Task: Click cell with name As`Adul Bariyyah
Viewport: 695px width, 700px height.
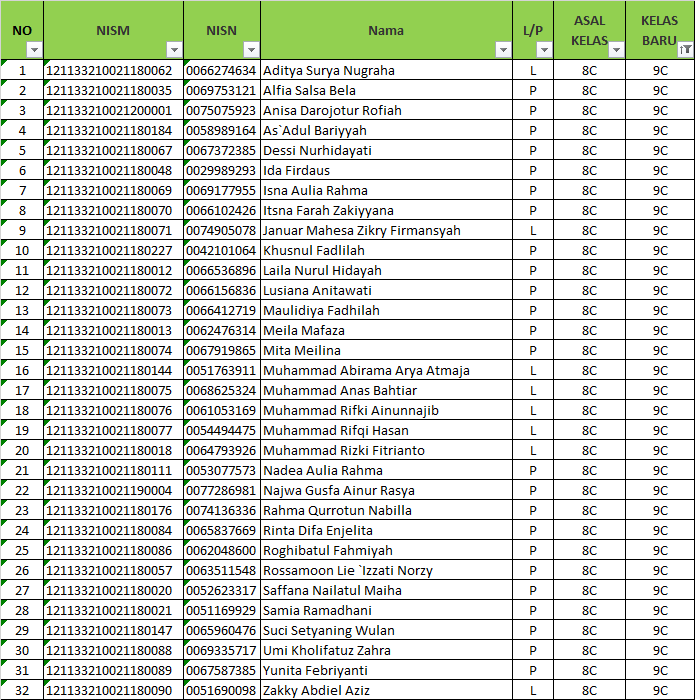Action: point(386,131)
